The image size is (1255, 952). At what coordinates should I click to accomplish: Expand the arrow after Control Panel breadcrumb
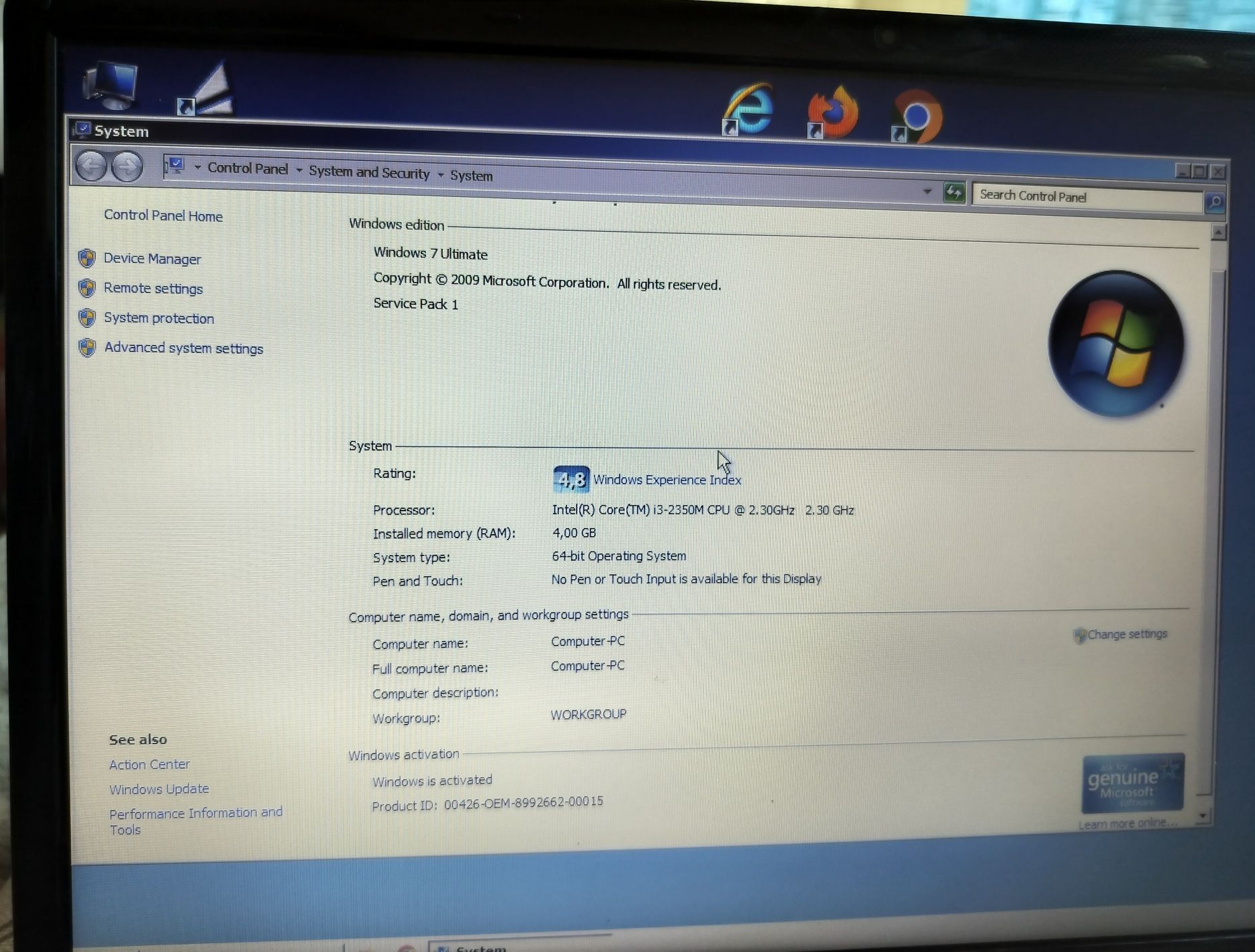[299, 170]
